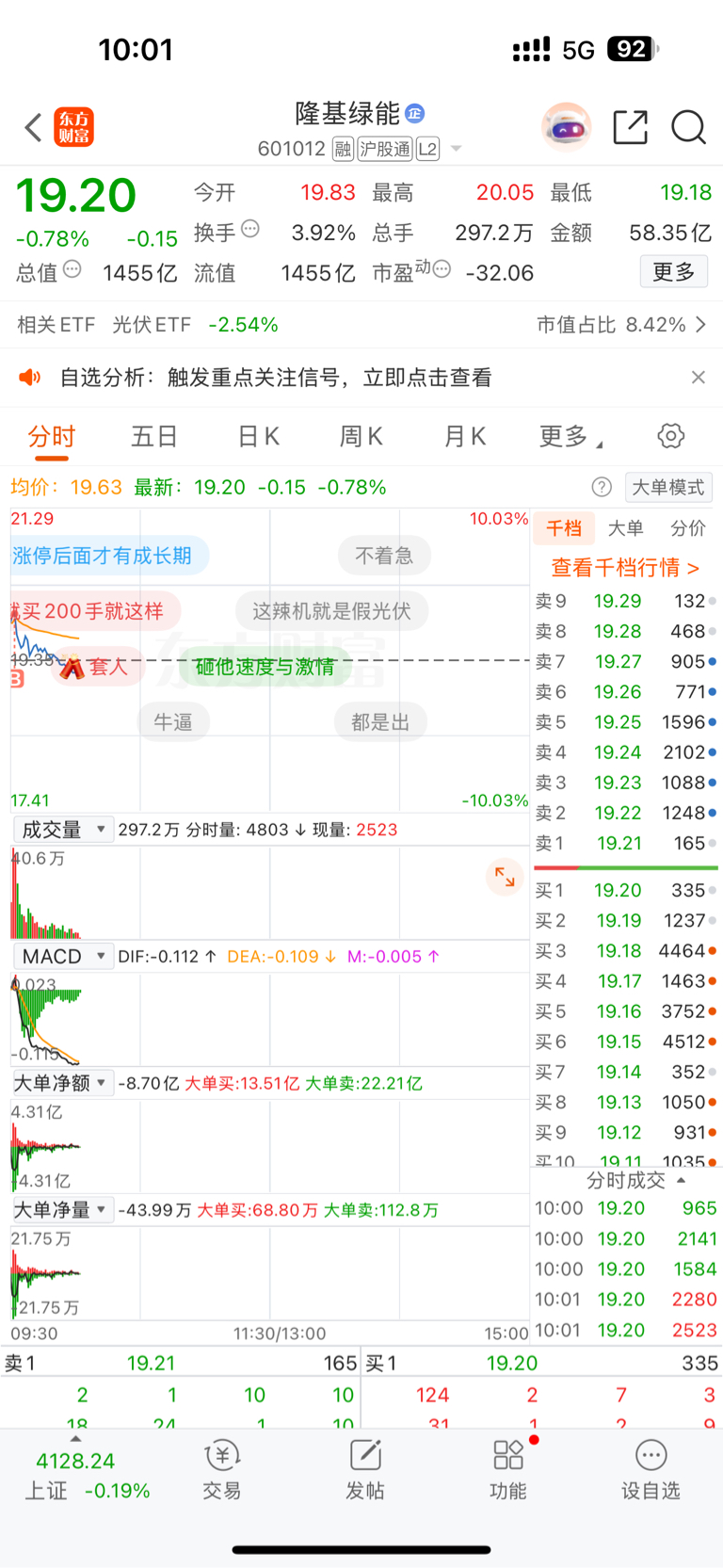Expand stock code dropdown arrow
723x1568 pixels.
[456, 149]
